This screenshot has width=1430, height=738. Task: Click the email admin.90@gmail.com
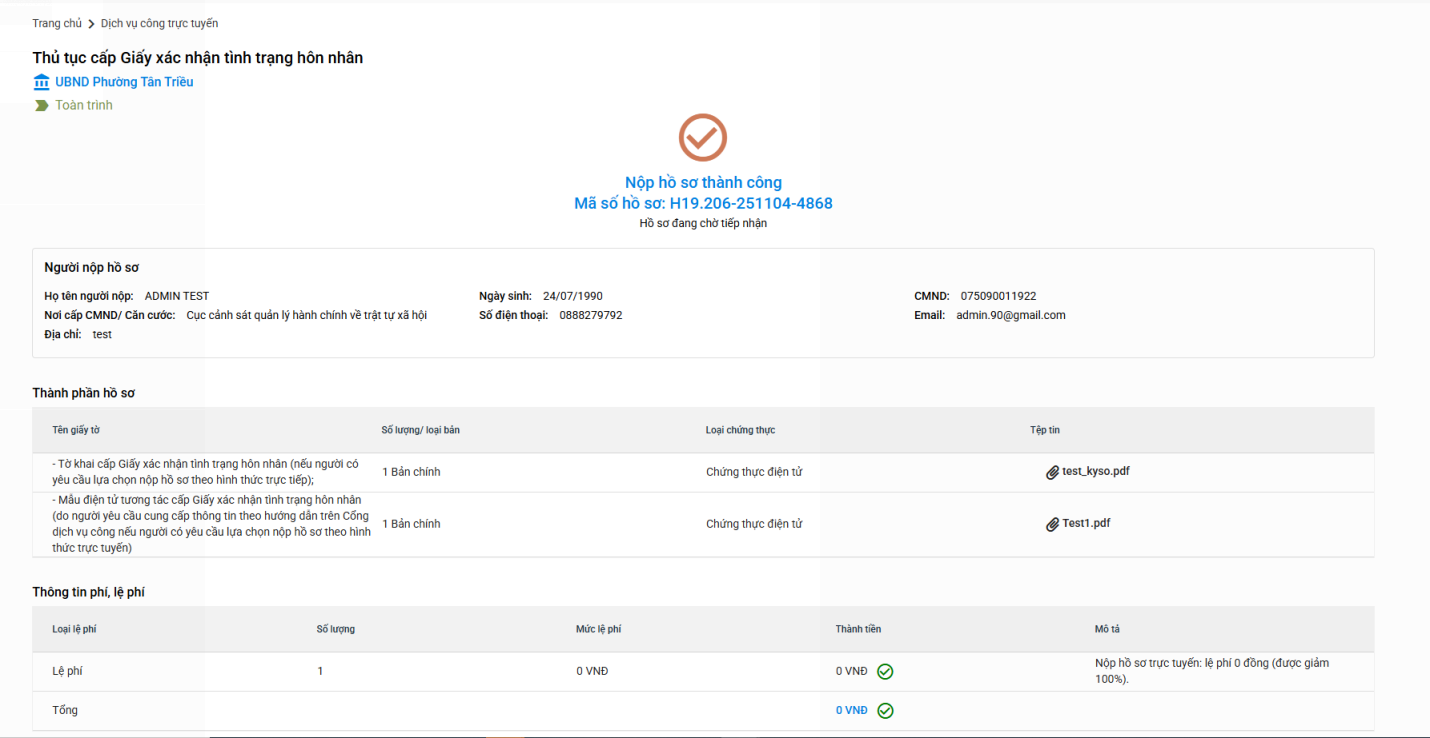(1010, 315)
